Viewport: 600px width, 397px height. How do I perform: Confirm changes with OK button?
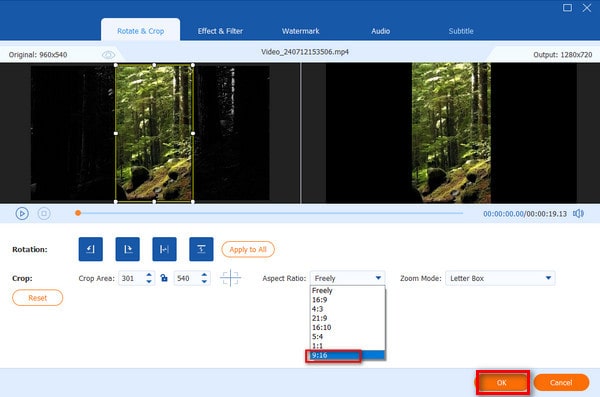[502, 382]
